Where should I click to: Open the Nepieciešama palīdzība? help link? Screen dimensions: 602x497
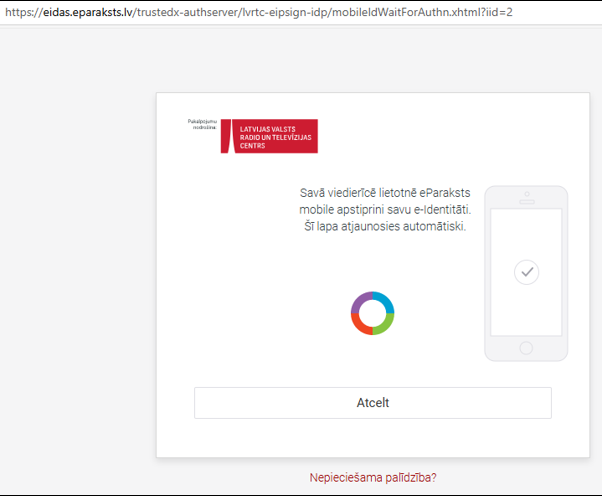[x=372, y=478]
